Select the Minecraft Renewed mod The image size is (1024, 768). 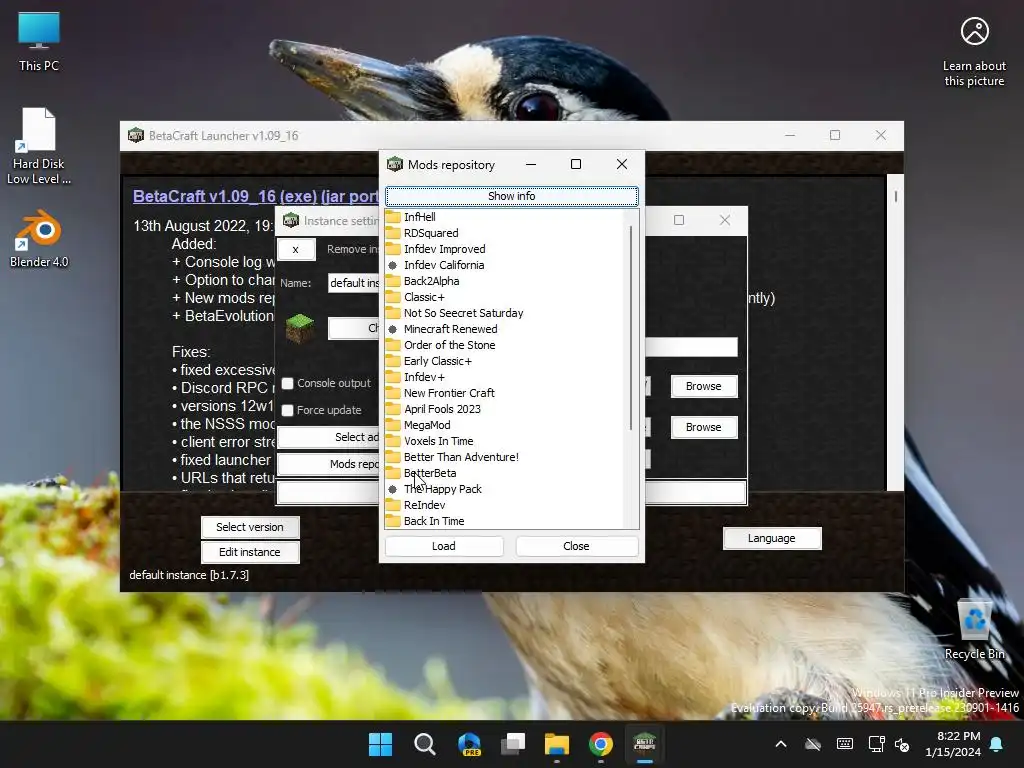point(450,329)
